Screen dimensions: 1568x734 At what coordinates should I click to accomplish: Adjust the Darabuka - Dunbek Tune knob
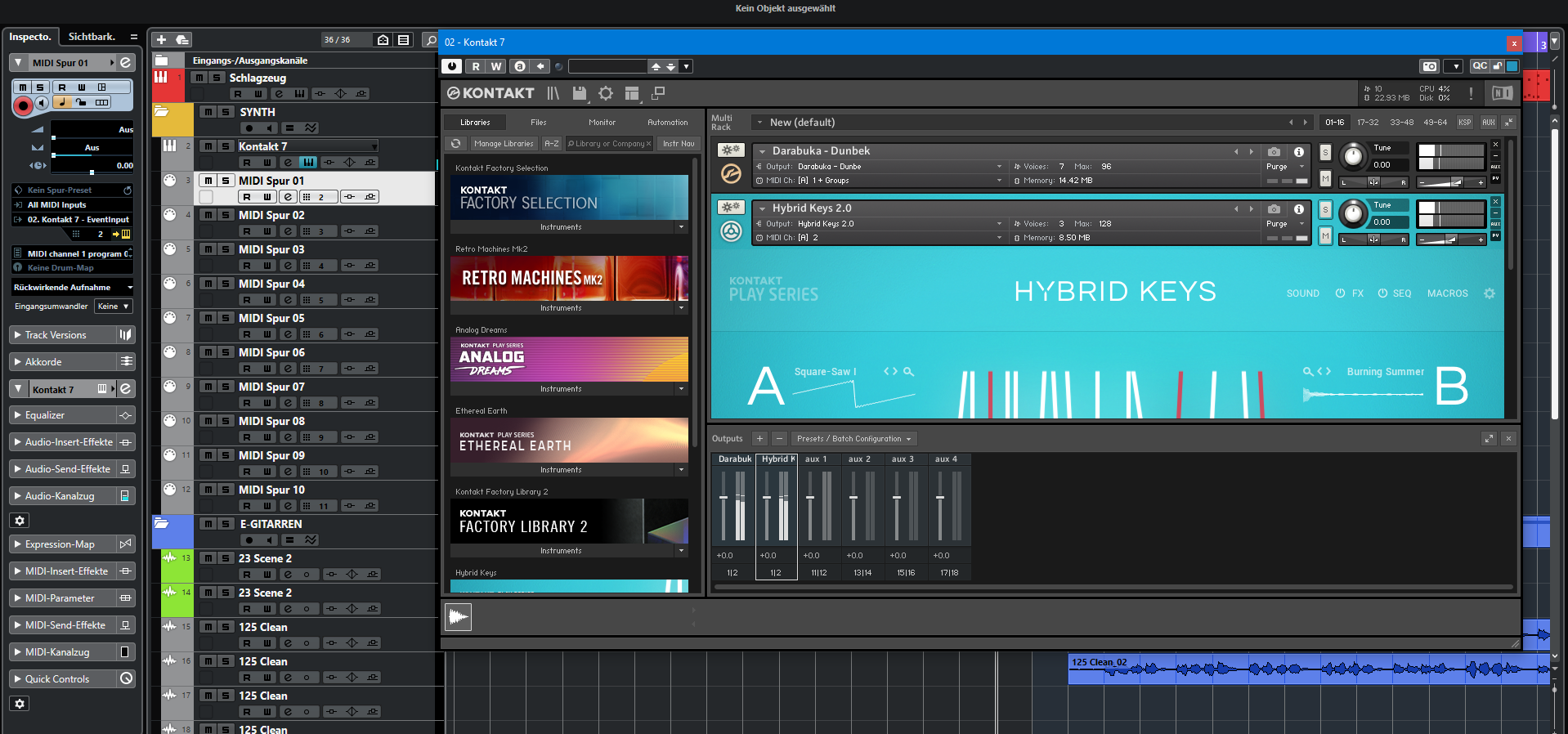[x=1354, y=155]
